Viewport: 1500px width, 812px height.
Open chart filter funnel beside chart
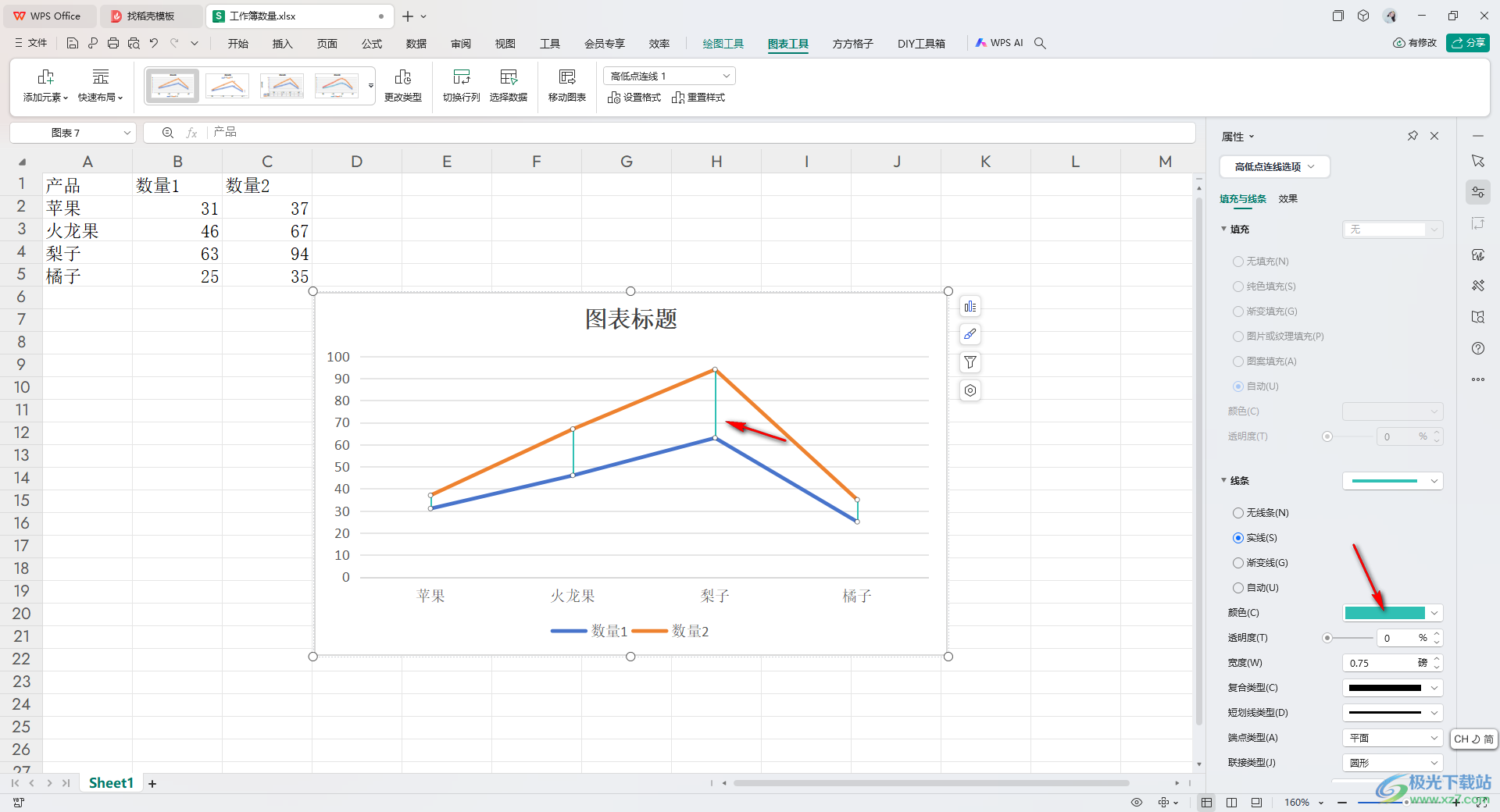coord(970,362)
